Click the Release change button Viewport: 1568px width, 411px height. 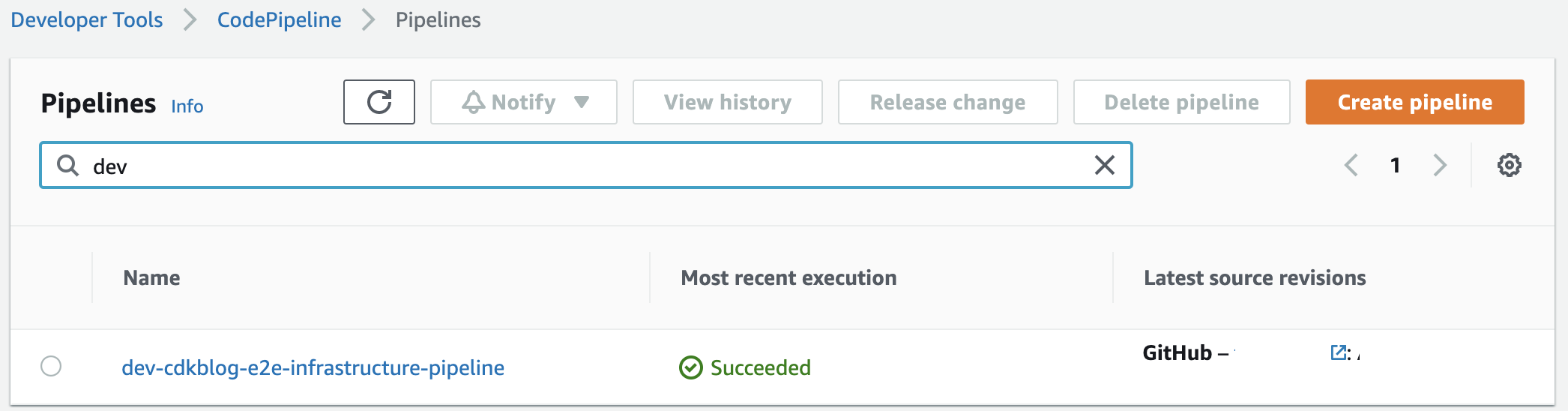948,102
